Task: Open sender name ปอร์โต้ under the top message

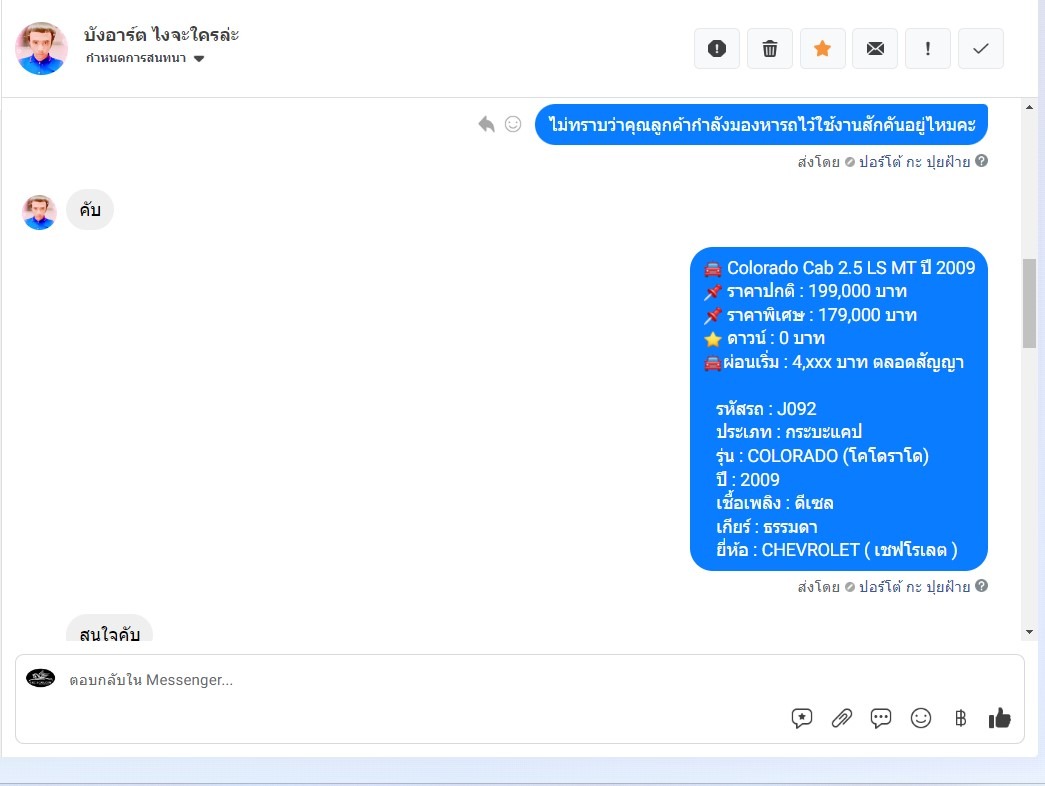Action: click(x=914, y=162)
